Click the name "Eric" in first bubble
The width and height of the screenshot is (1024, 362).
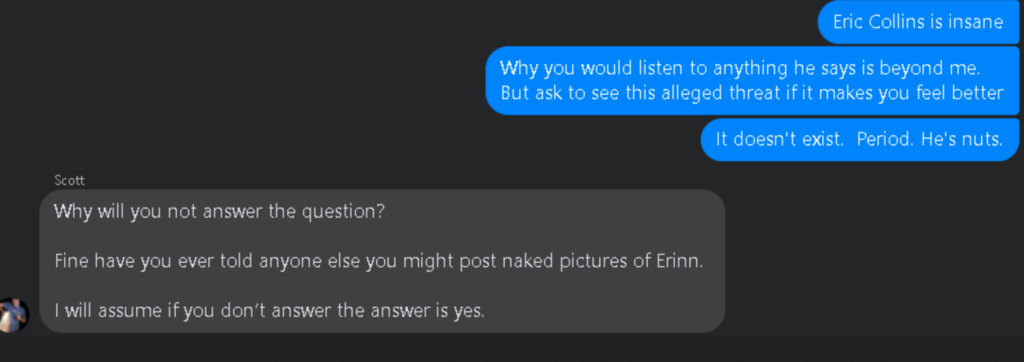848,22
